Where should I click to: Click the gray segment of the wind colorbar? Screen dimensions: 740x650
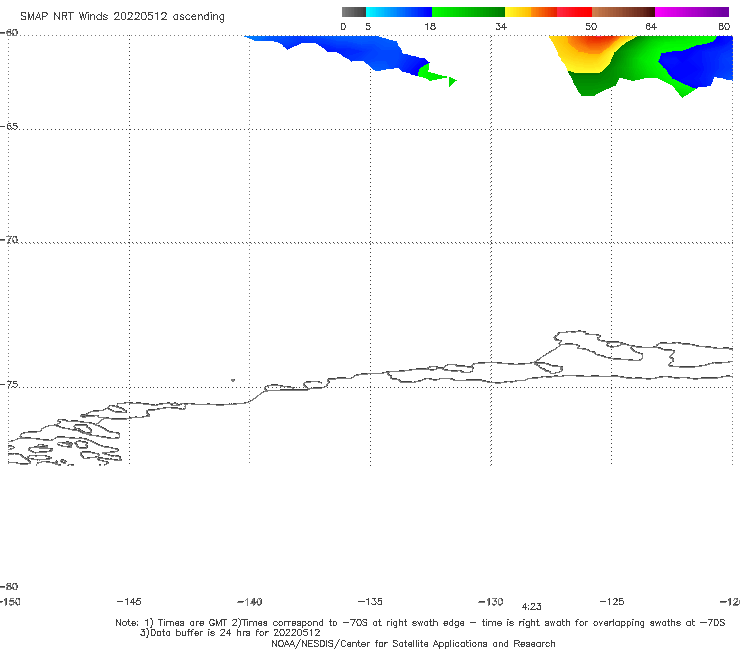point(354,12)
